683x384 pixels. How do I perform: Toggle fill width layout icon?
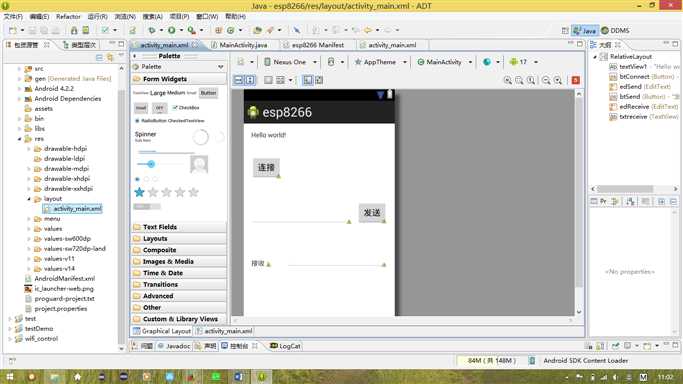[239, 80]
